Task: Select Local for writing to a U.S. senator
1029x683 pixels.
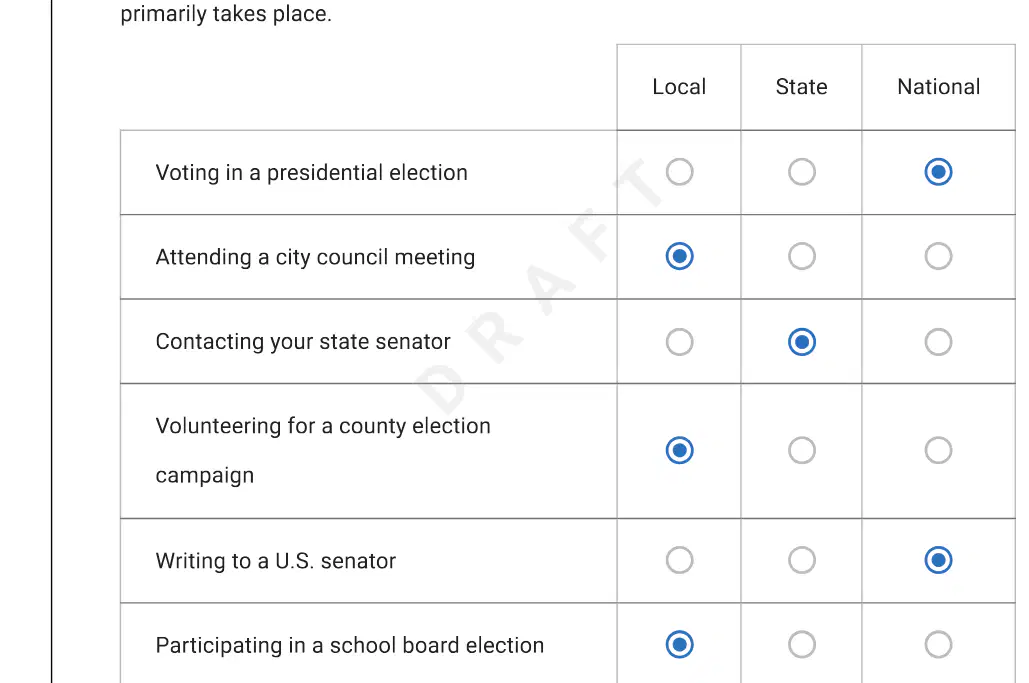Action: click(679, 560)
